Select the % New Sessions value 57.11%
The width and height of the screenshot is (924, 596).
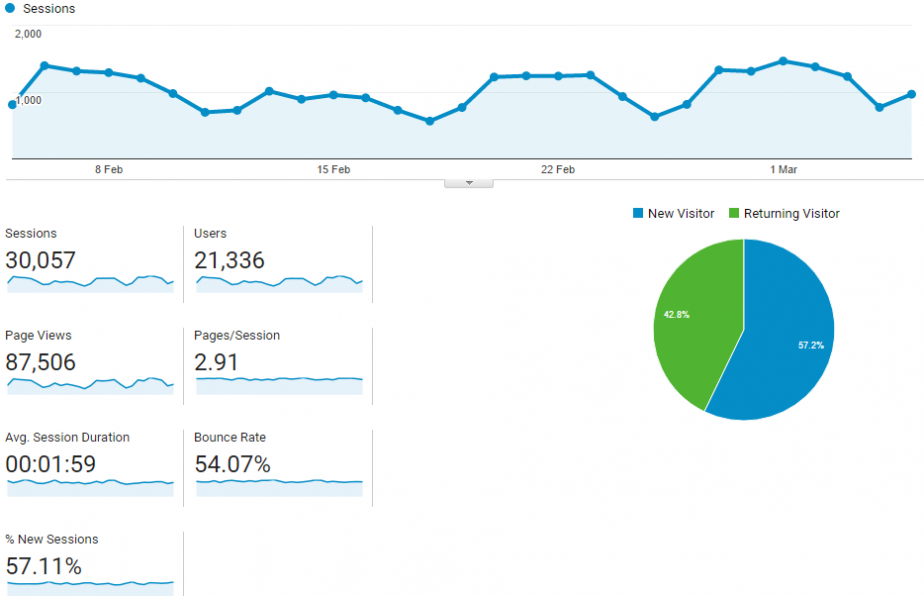[43, 567]
